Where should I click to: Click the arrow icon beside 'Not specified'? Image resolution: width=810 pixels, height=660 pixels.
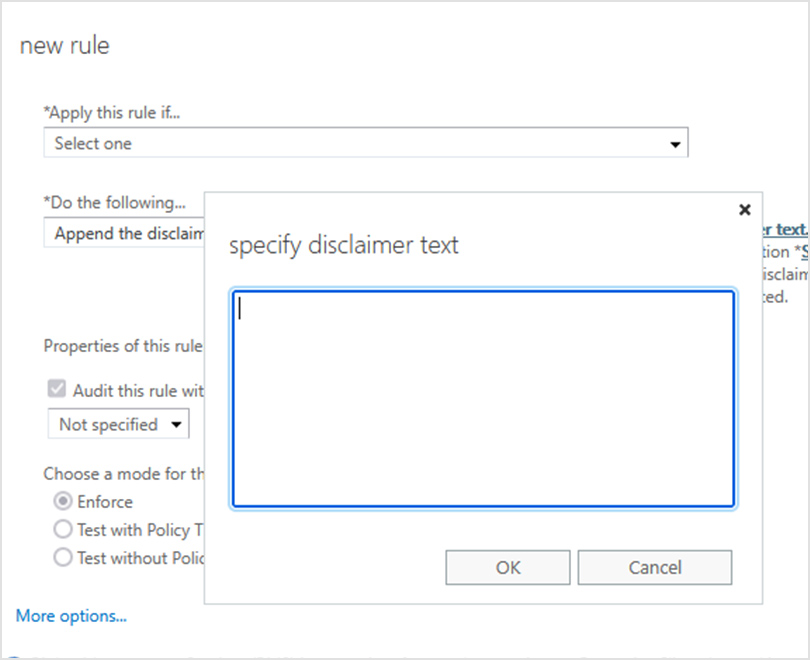coord(176,425)
